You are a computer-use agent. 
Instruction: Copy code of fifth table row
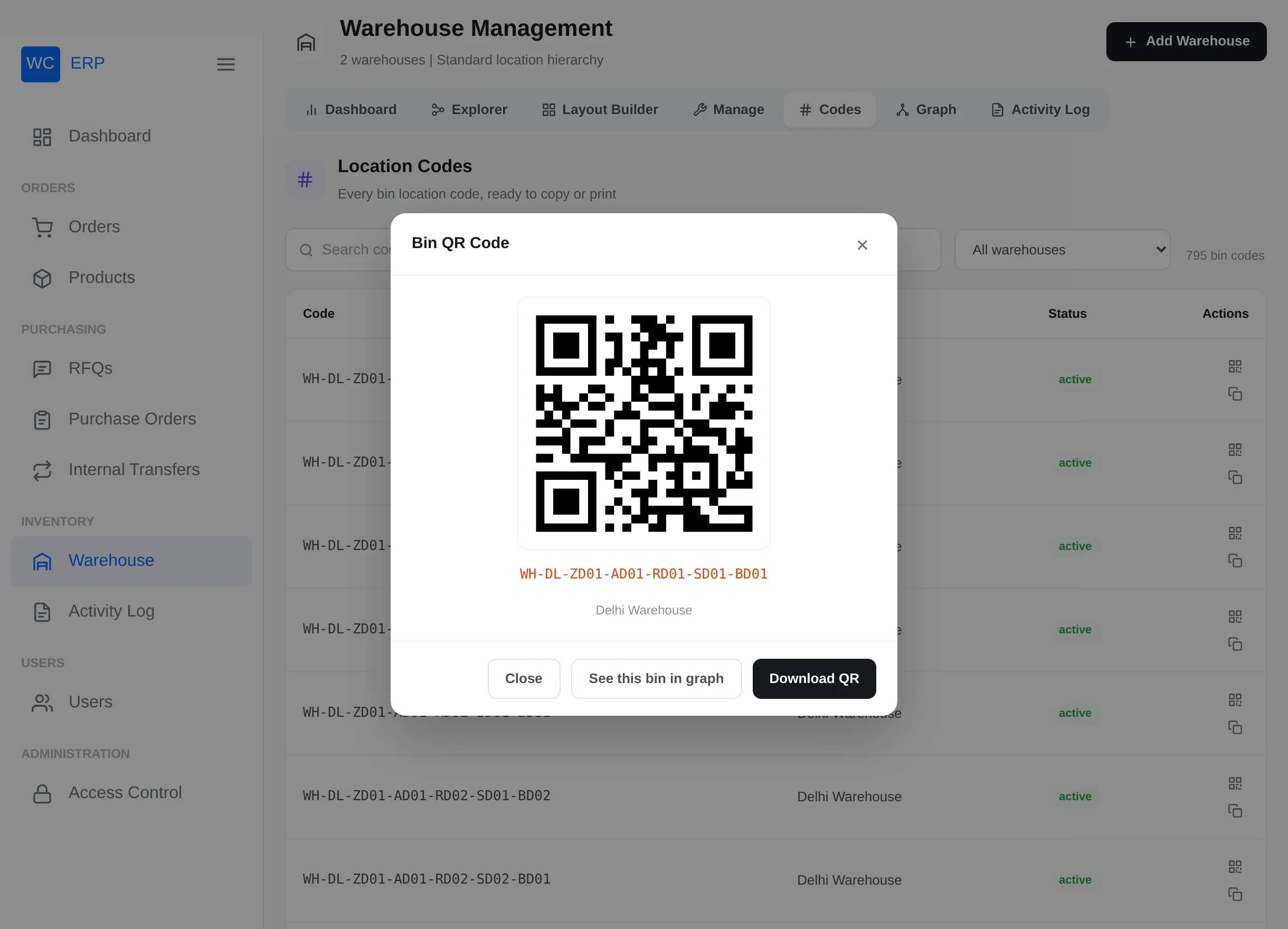tap(1235, 728)
